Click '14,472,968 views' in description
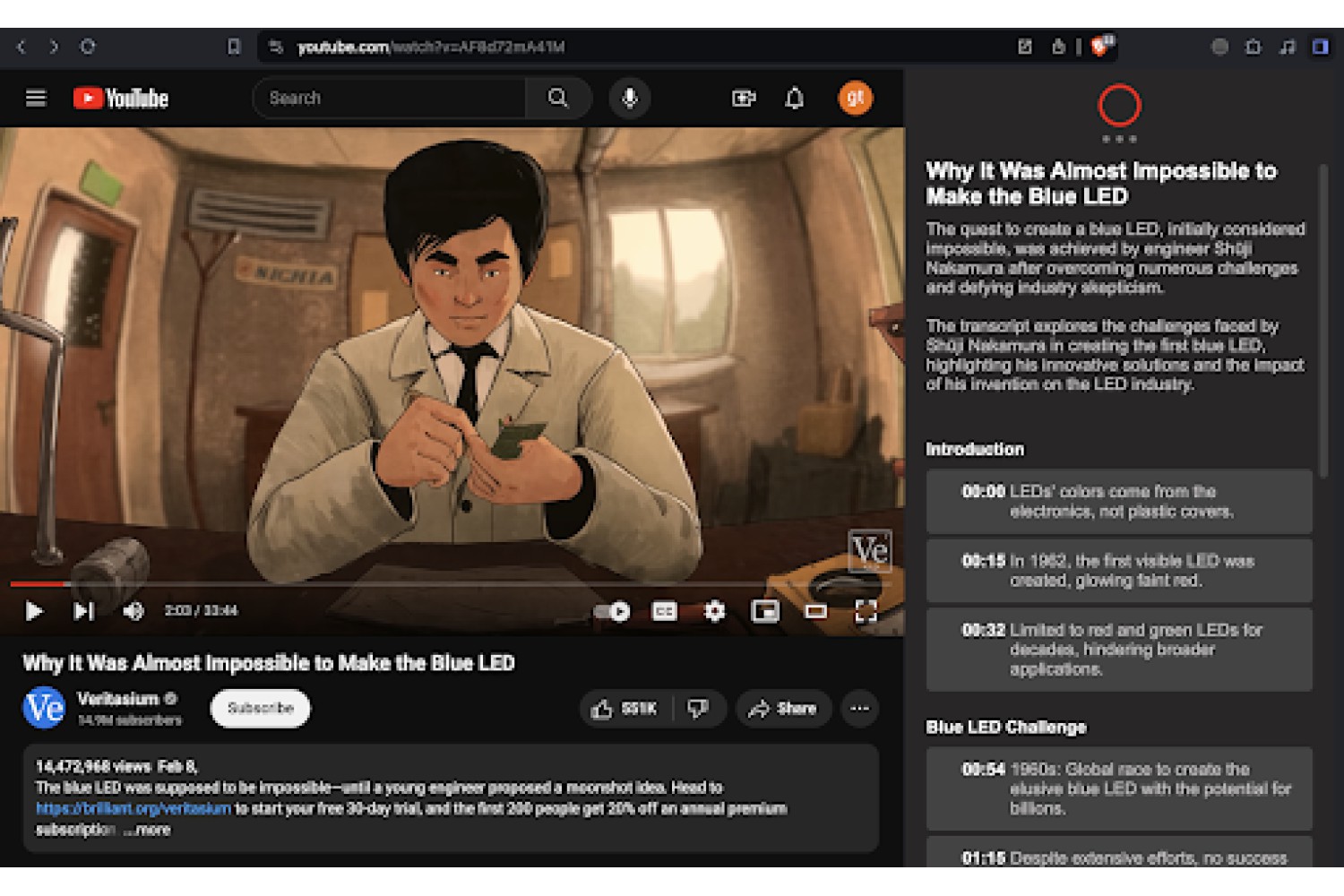Image resolution: width=1344 pixels, height=896 pixels. tap(93, 766)
